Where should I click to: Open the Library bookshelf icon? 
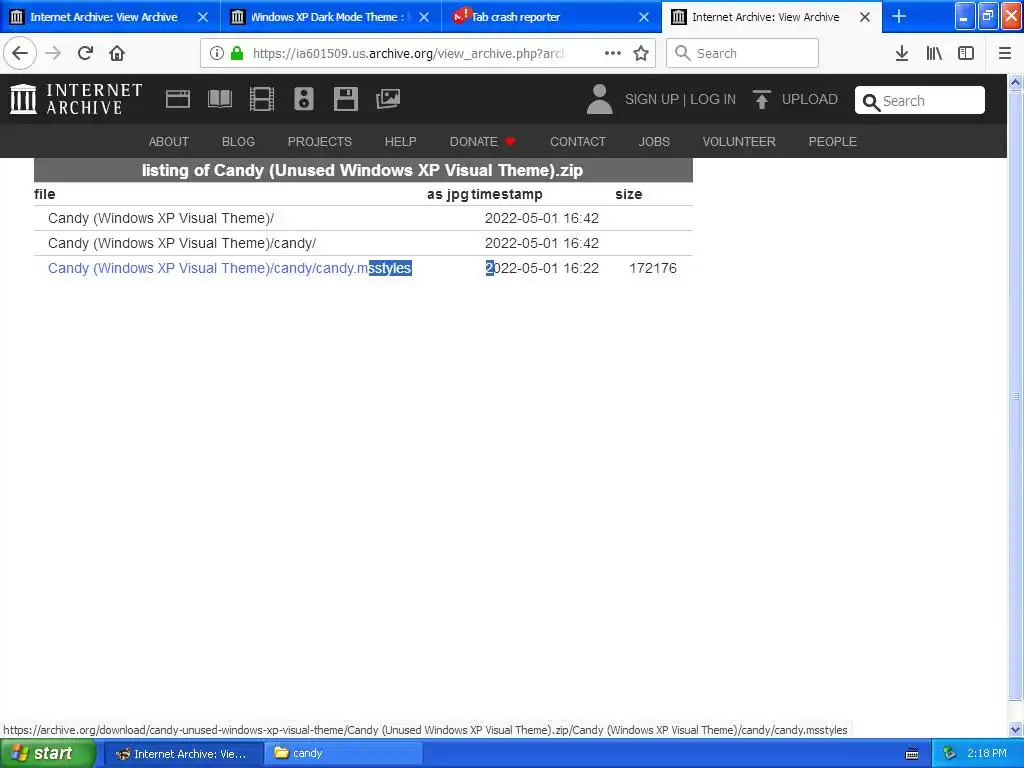[x=934, y=53]
